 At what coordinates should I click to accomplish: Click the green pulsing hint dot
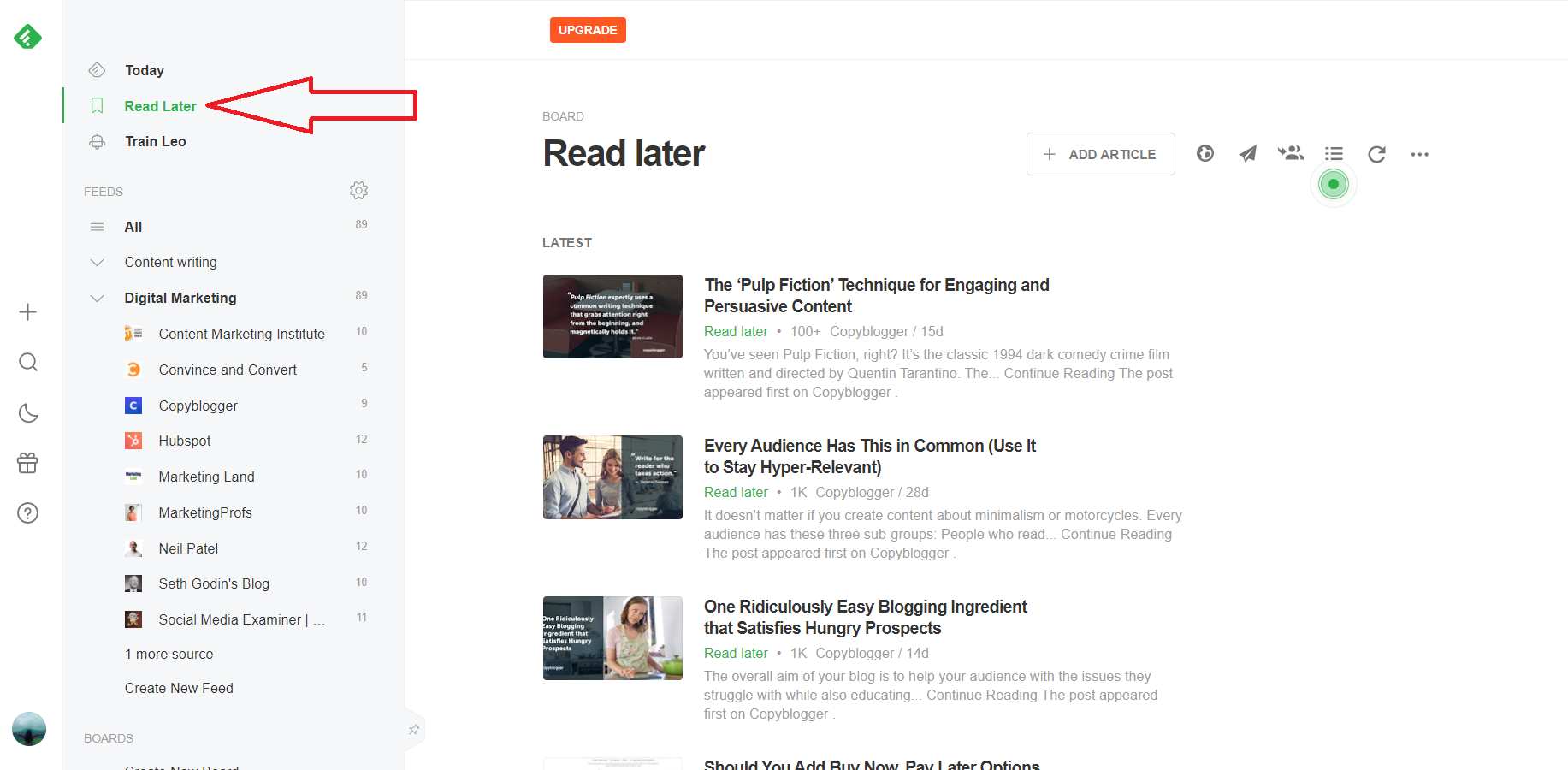click(x=1334, y=184)
